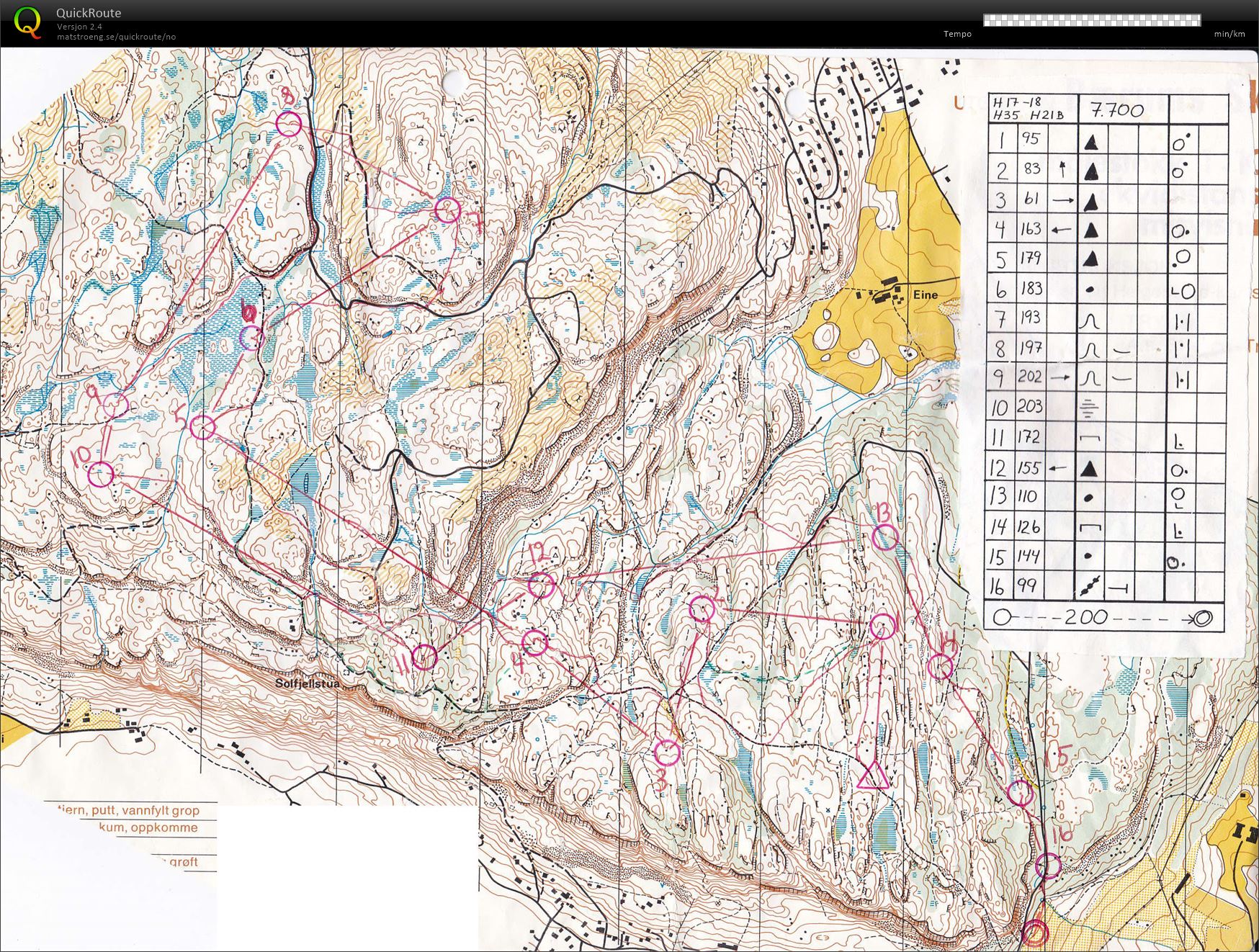Select control circle 8 on the map

click(x=289, y=125)
